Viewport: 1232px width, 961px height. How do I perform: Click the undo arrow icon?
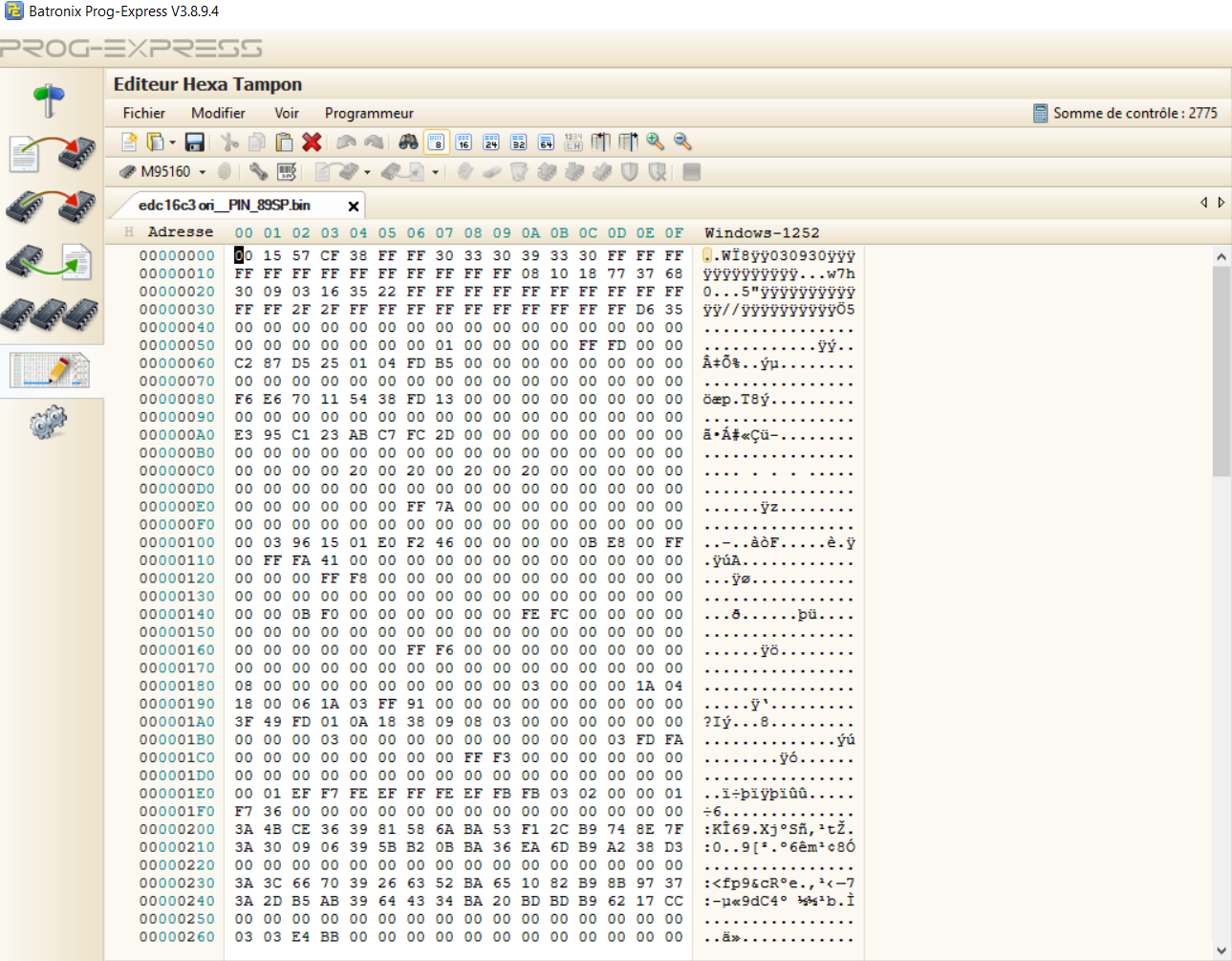click(x=346, y=142)
